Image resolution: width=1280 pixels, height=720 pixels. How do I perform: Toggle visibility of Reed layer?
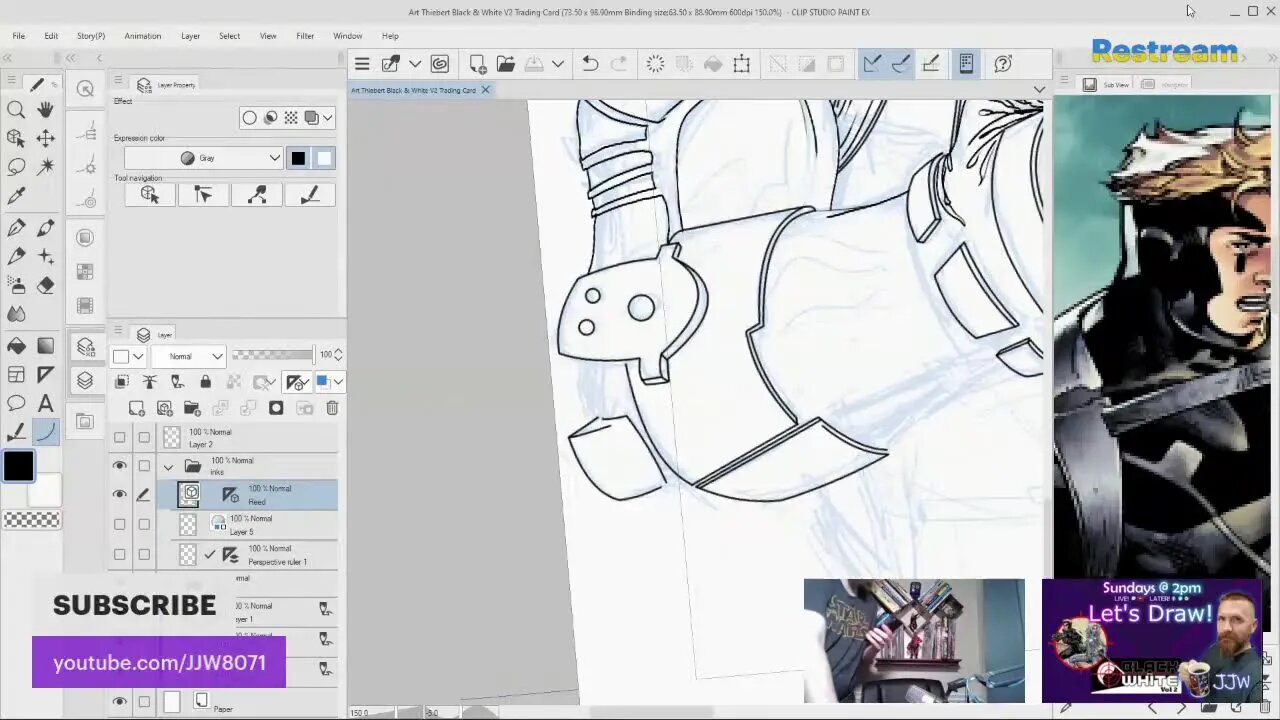click(x=119, y=495)
